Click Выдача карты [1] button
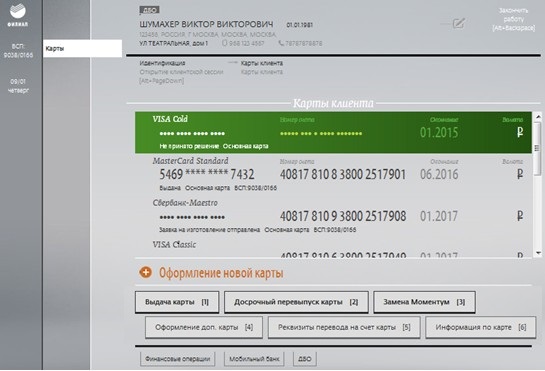The width and height of the screenshot is (545, 371). [x=177, y=302]
